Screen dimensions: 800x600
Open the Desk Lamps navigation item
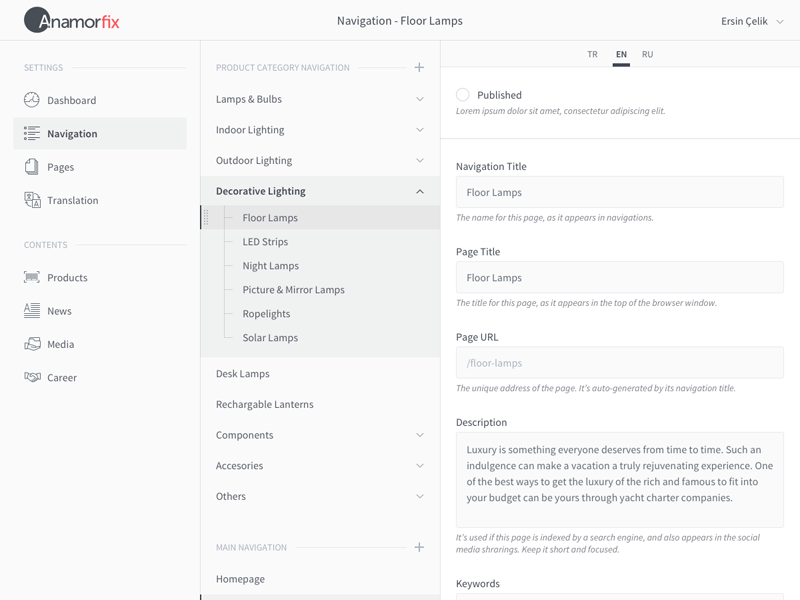(243, 374)
